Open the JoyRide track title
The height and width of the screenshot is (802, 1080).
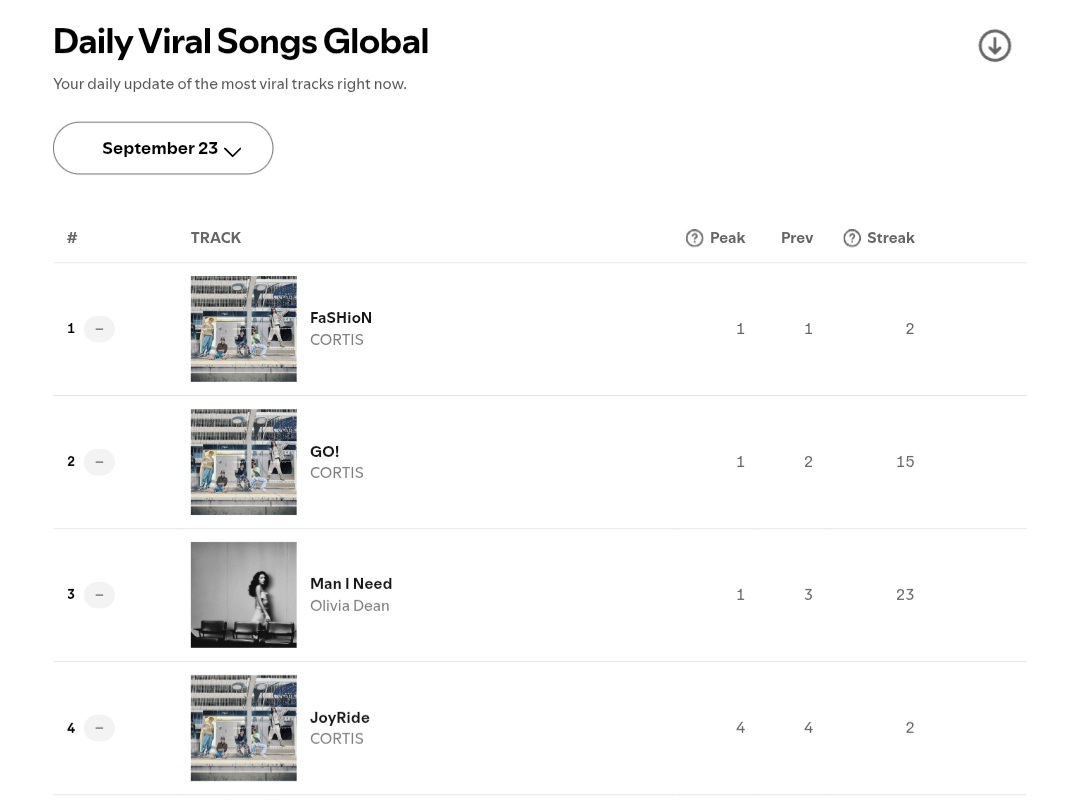[x=340, y=717]
